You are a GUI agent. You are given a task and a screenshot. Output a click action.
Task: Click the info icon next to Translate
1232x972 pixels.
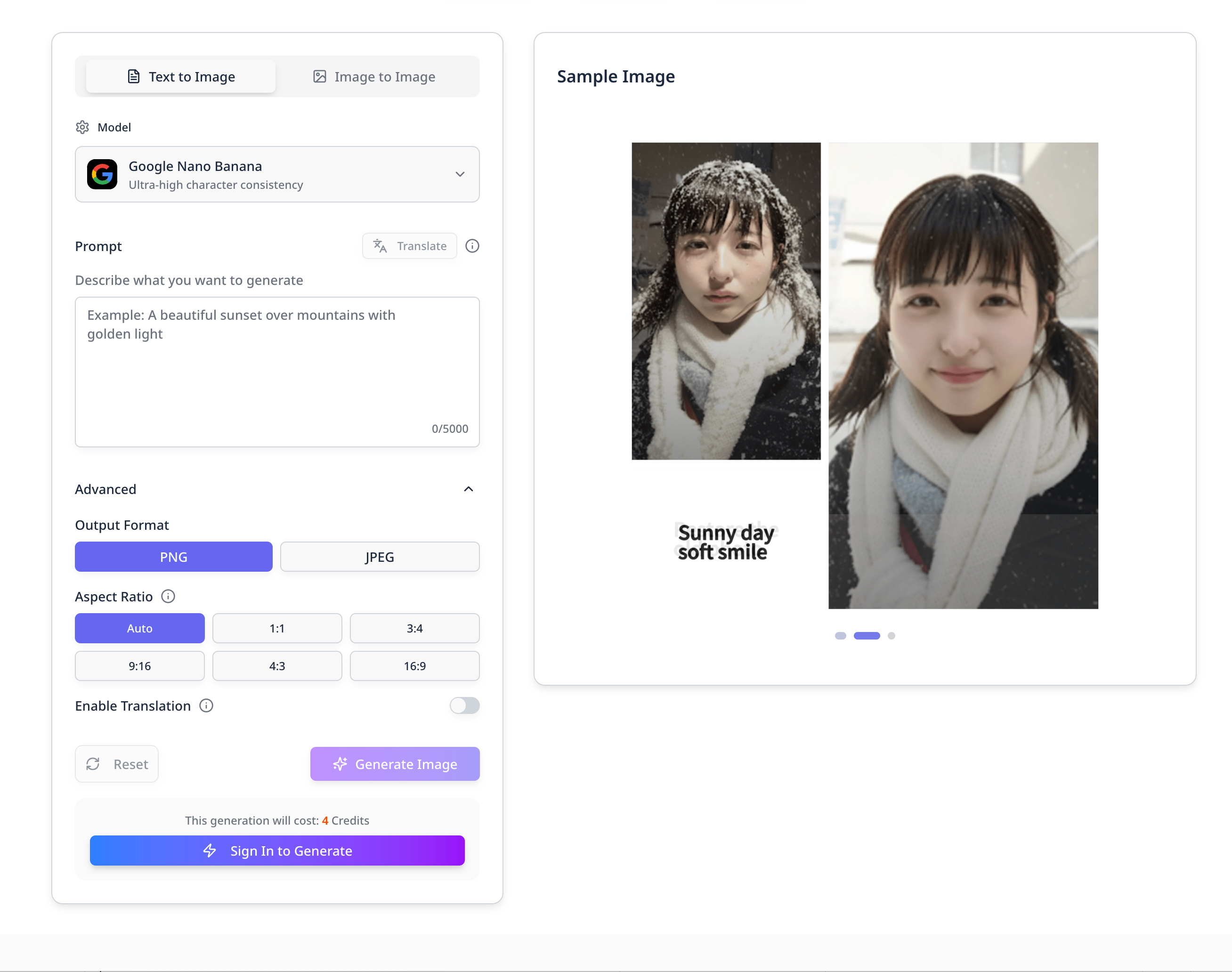[472, 246]
